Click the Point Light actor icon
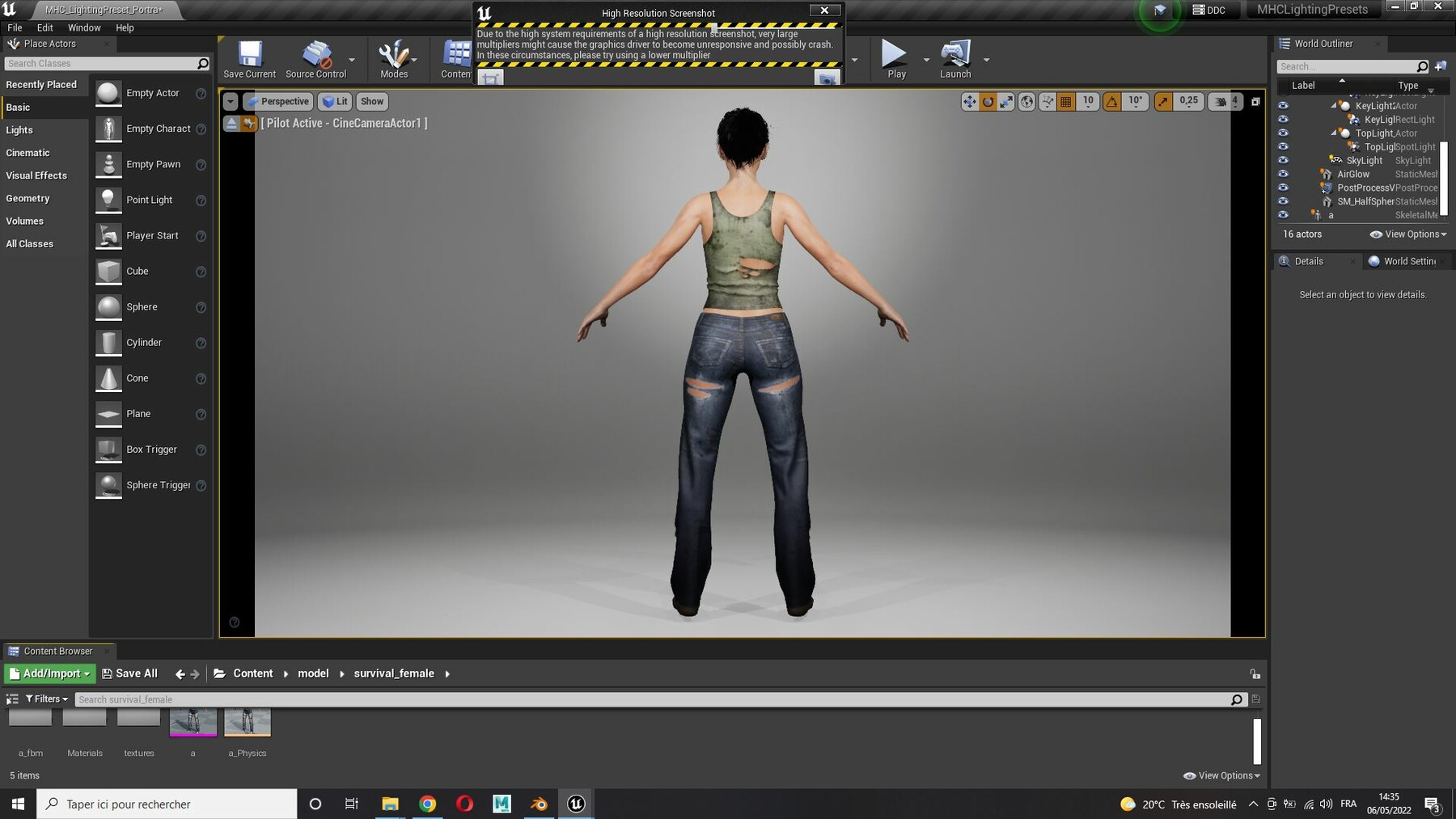 (x=108, y=200)
